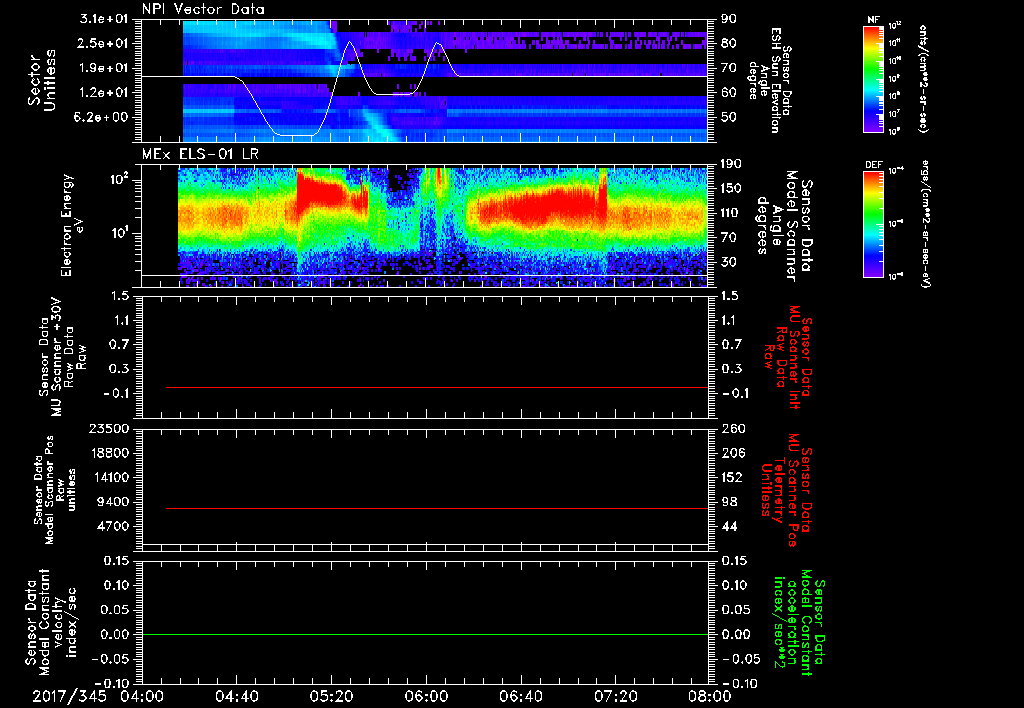Screen dimensions: 1024x708
Task: Click the "190" scanner angle tick label
Action: 731,164
